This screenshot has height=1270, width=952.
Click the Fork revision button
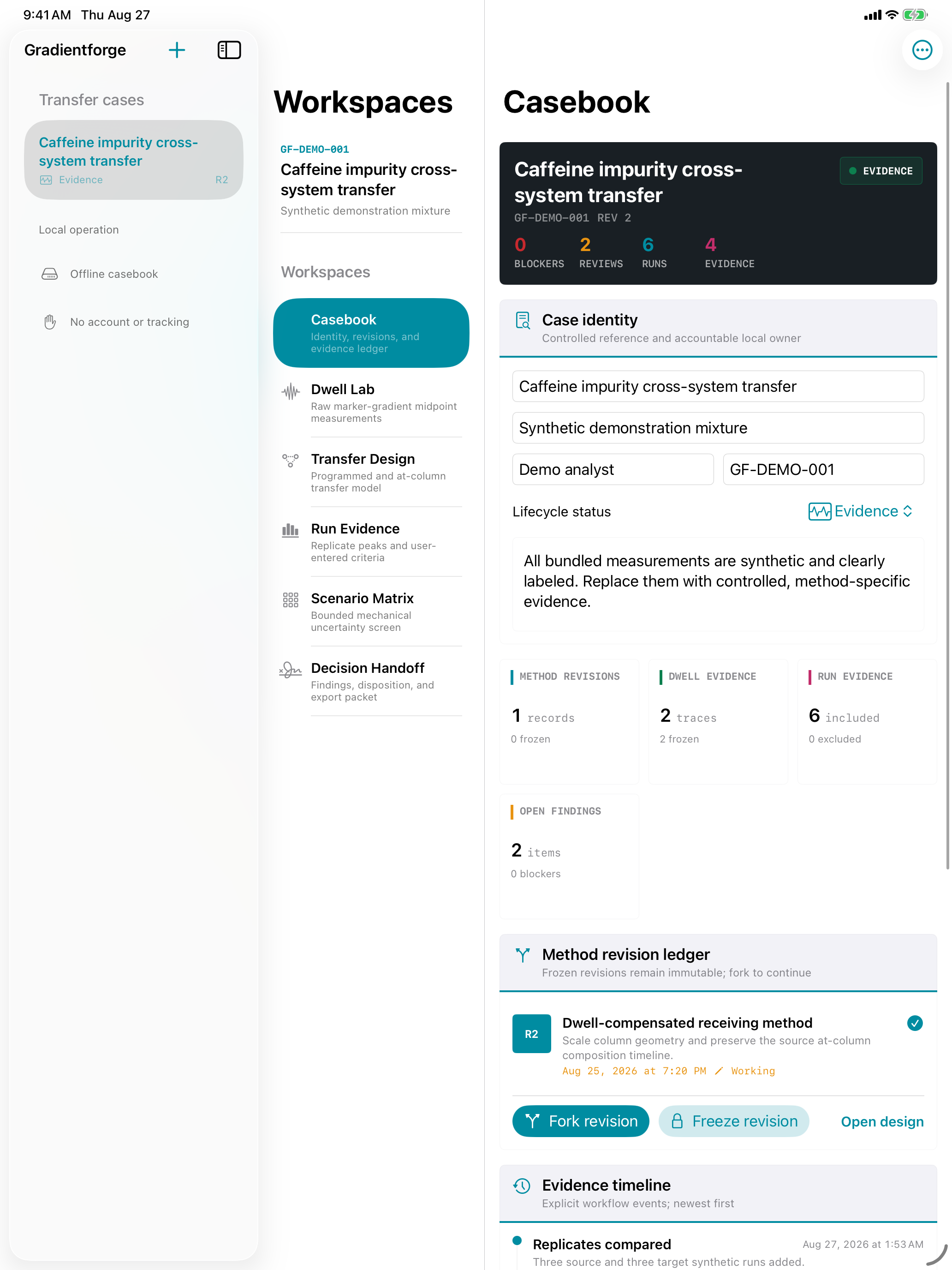tap(581, 1121)
